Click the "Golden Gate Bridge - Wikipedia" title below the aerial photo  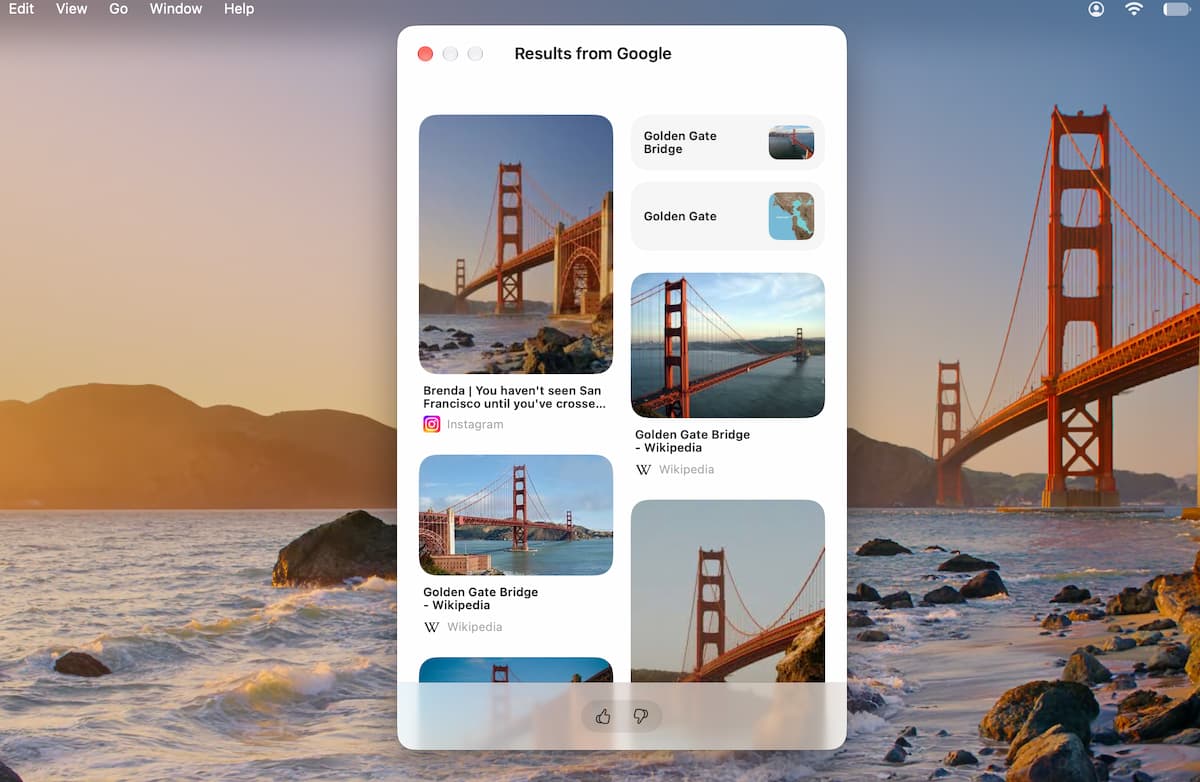[693, 441]
